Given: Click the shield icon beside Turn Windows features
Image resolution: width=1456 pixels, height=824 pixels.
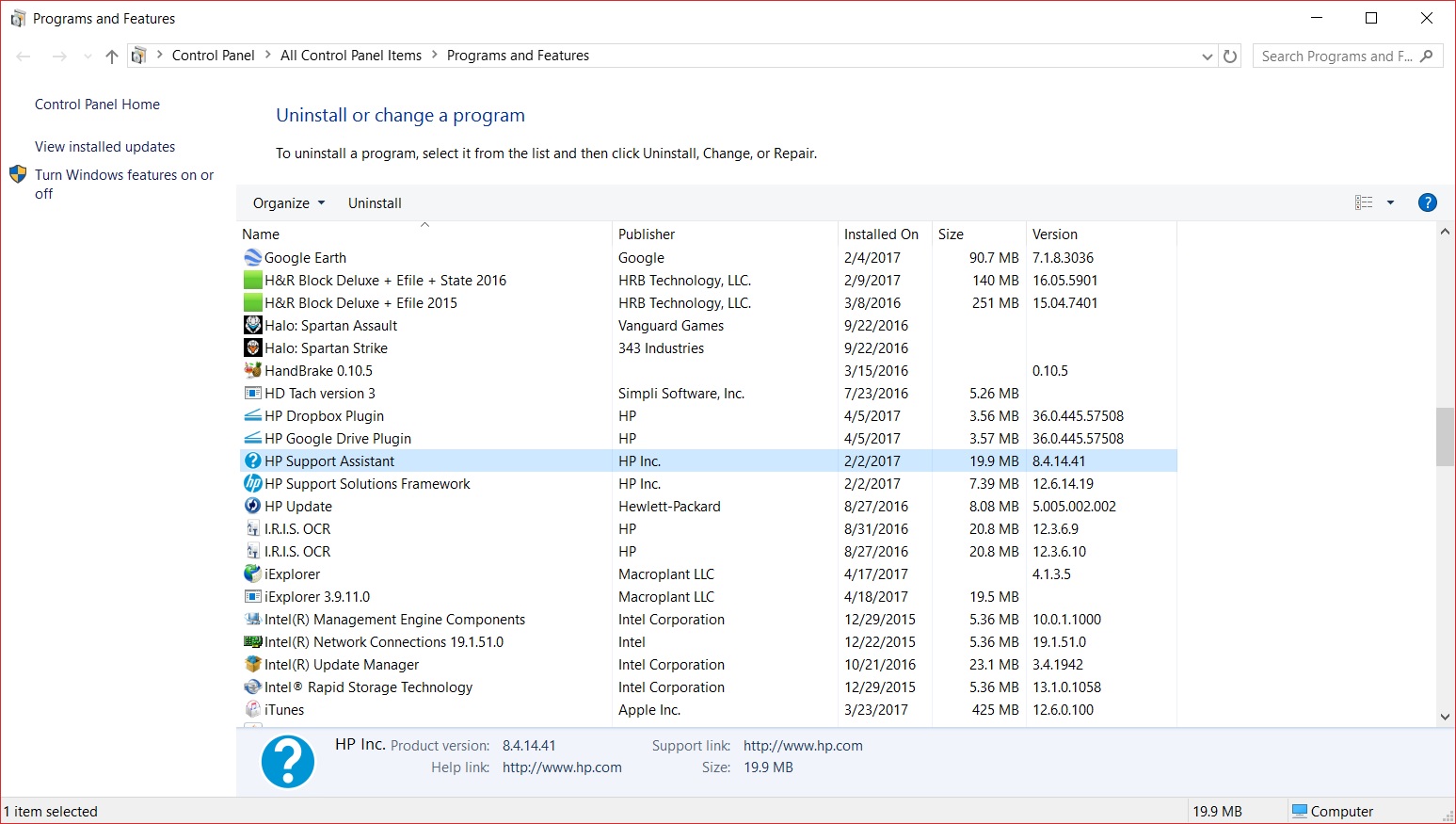Looking at the screenshot, I should click(17, 174).
